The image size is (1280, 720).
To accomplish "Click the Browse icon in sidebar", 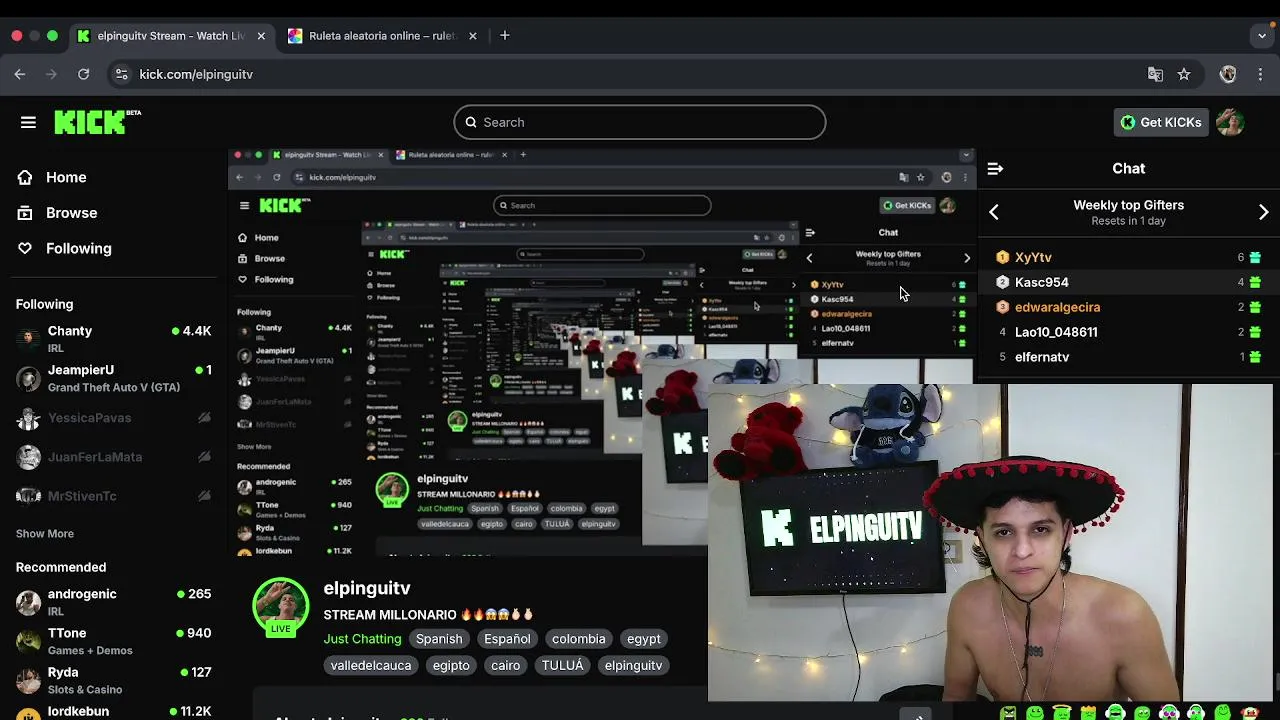I will pyautogui.click(x=25, y=213).
